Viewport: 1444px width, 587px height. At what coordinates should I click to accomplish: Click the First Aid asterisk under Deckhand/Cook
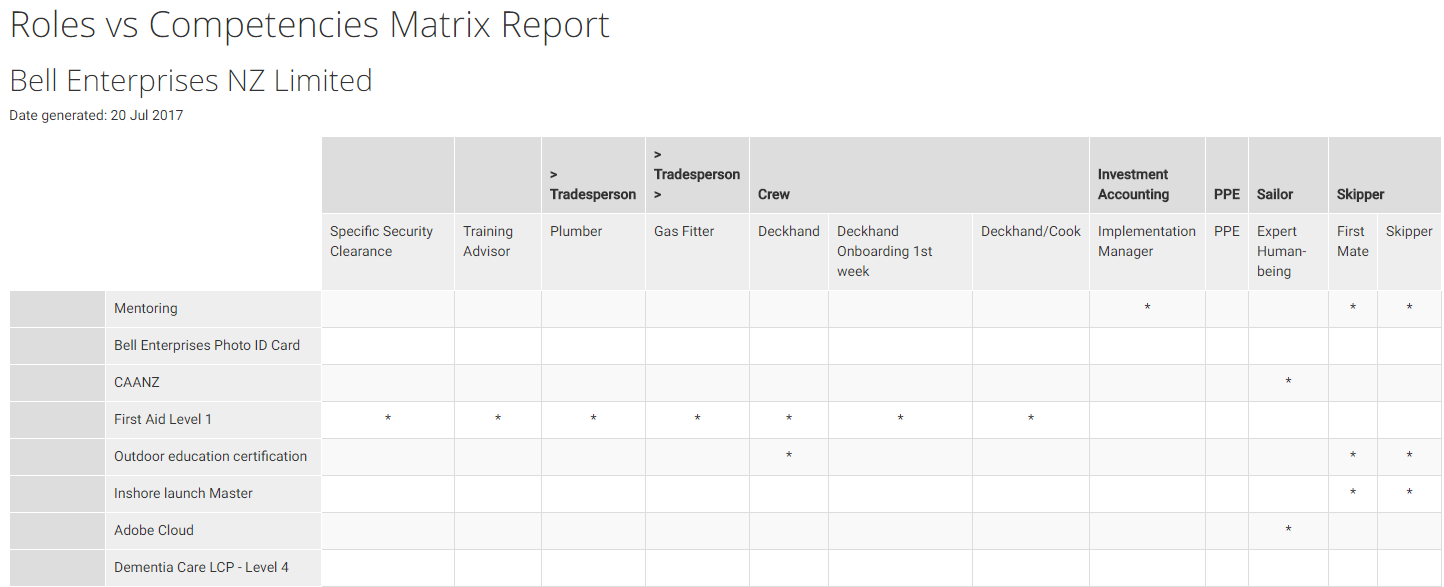(x=1031, y=420)
